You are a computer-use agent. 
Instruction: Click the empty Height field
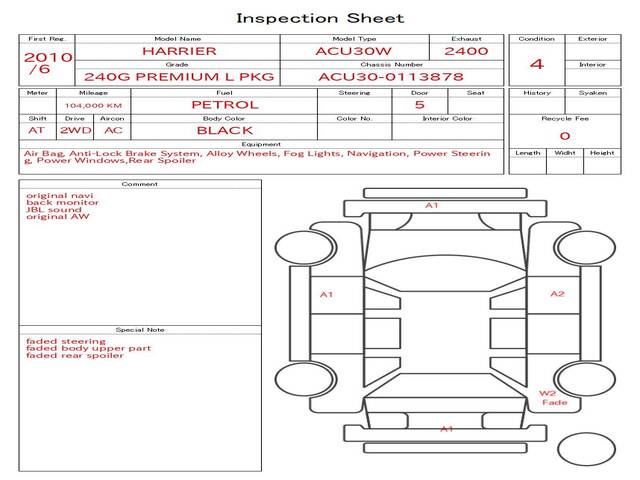click(602, 165)
